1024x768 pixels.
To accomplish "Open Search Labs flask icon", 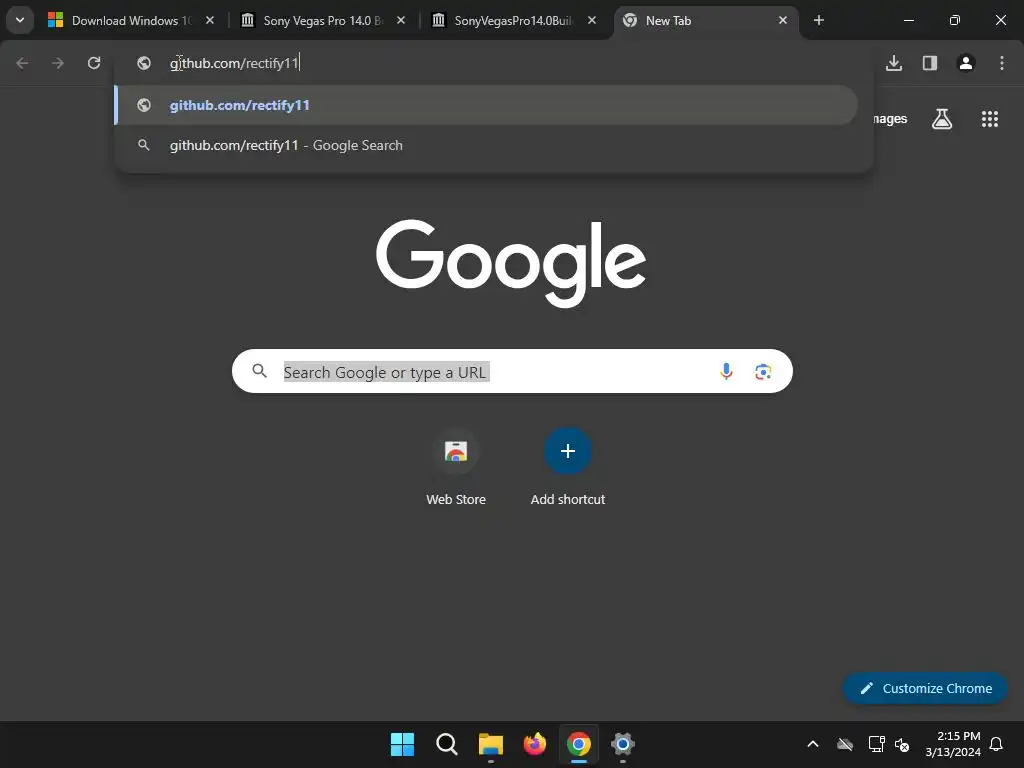I will [942, 119].
